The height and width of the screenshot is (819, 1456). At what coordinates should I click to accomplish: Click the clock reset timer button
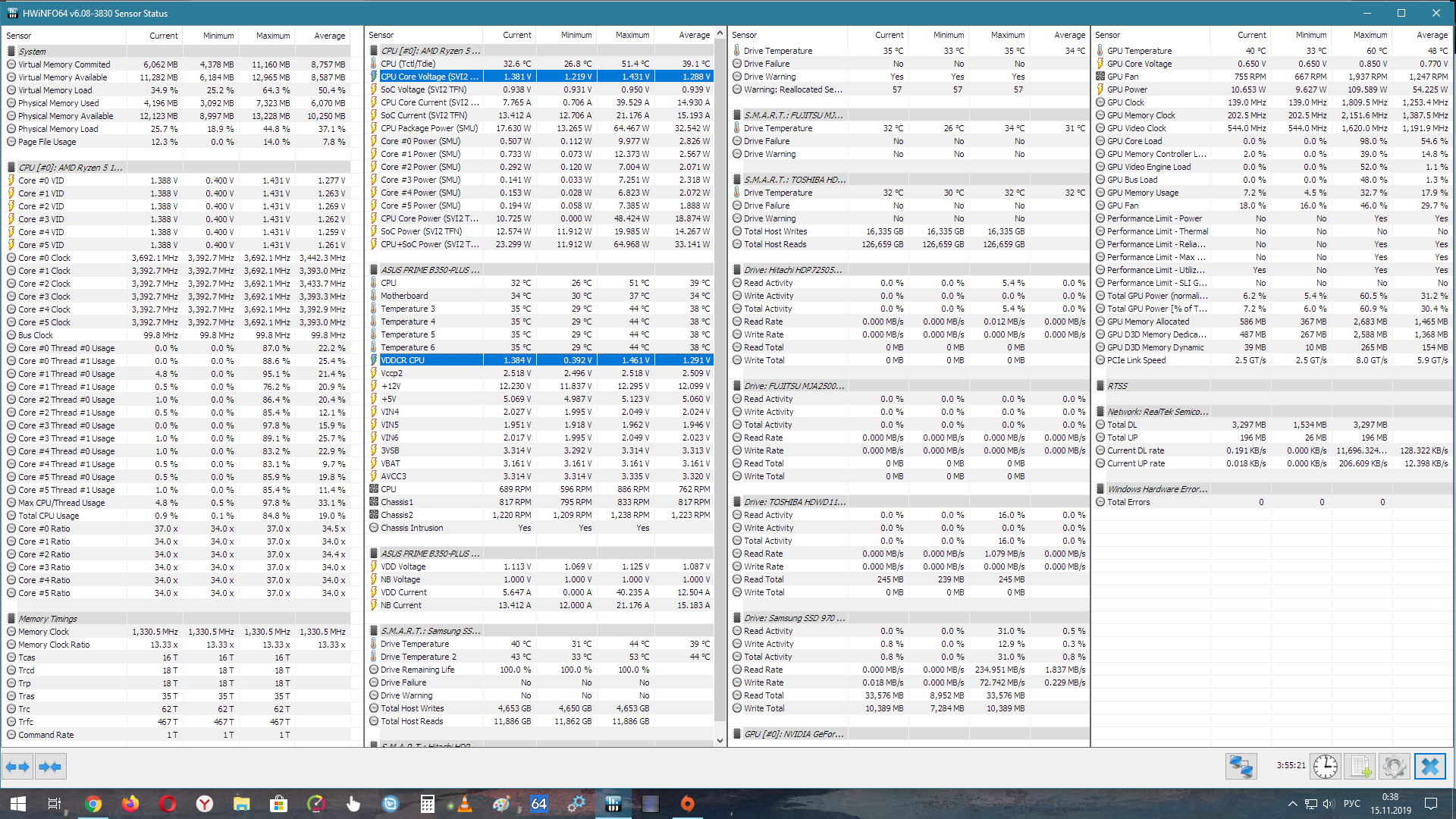(1325, 767)
